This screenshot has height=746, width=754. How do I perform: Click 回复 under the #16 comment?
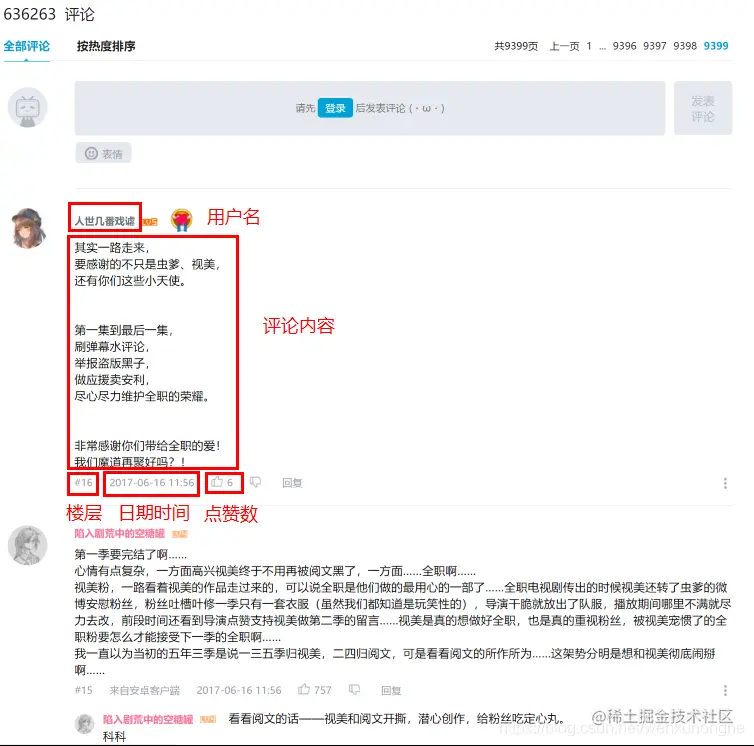point(292,483)
